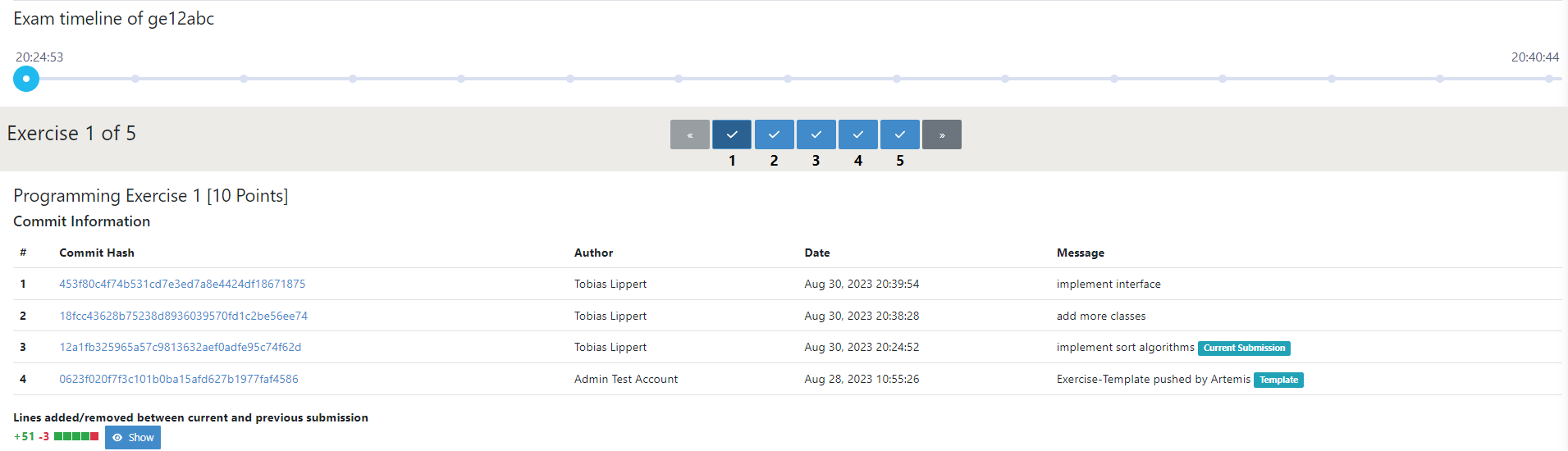Open exercise 2 checkmark button
Screen dimensions: 1568x451
(774, 134)
